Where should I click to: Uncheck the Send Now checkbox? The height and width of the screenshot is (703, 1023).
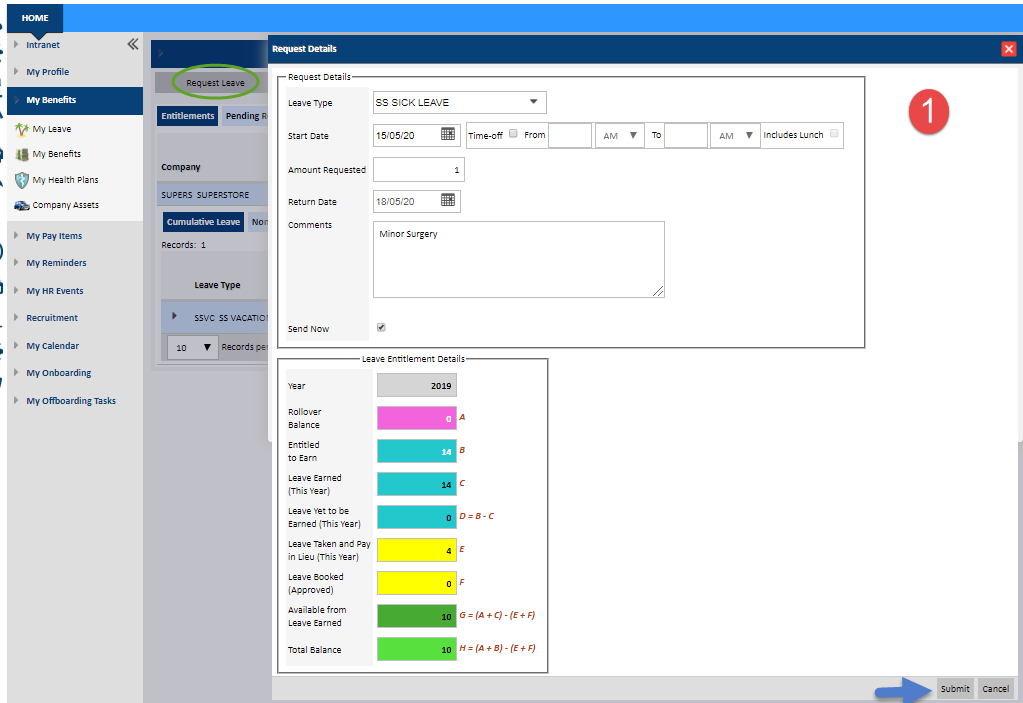click(x=381, y=327)
